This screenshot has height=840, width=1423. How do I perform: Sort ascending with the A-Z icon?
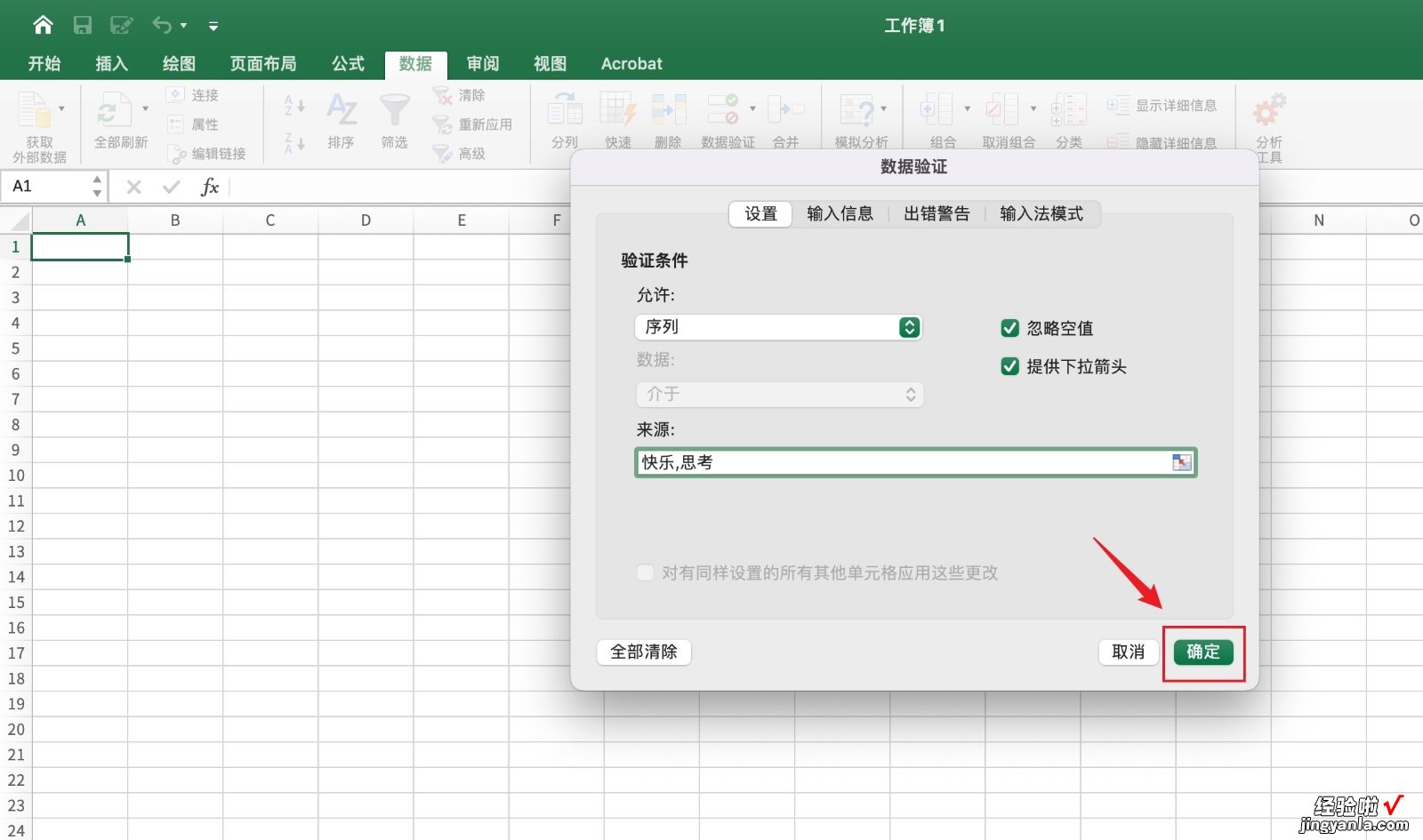click(x=294, y=106)
